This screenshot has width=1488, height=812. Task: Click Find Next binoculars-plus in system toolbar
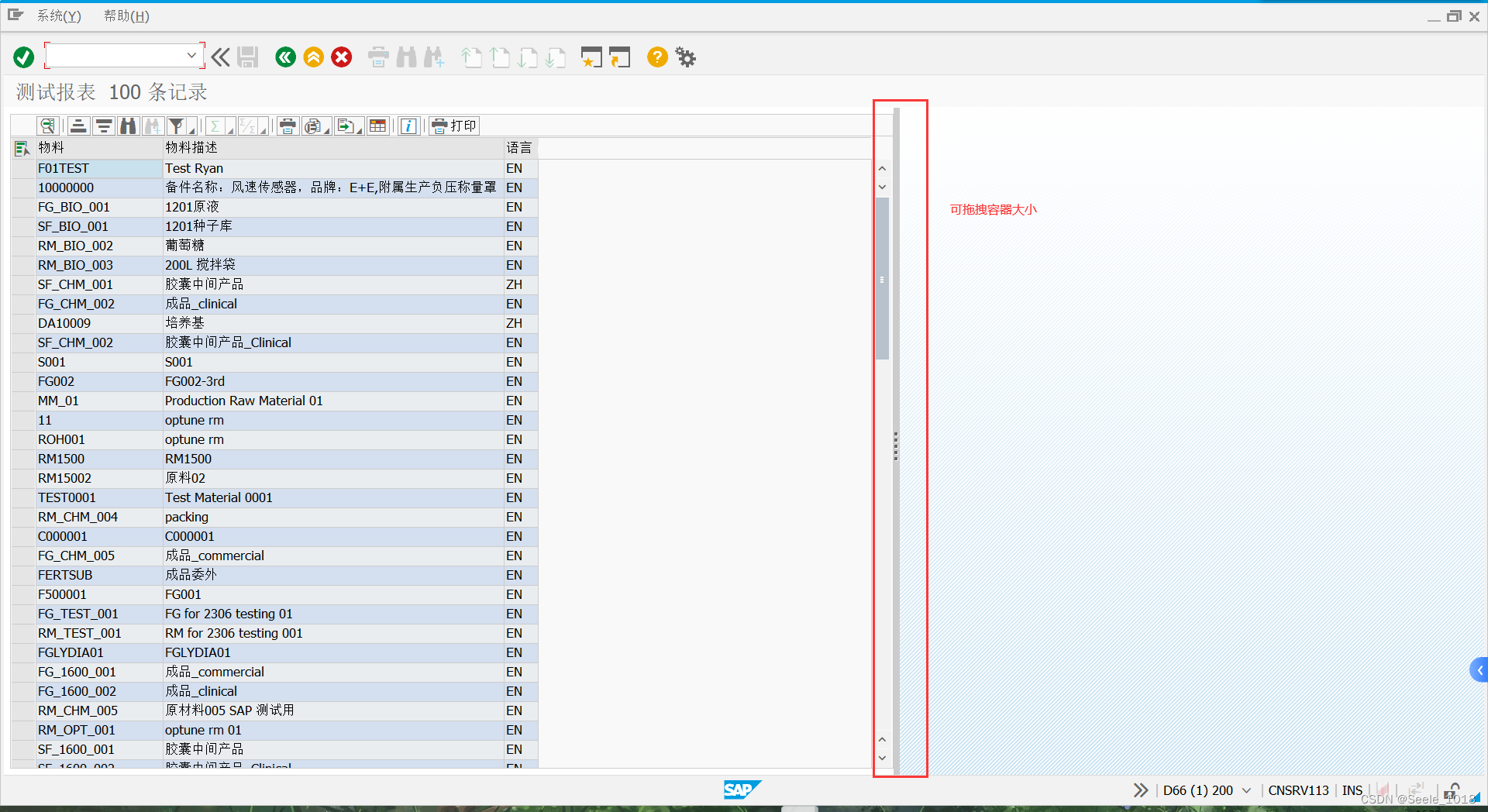(x=434, y=57)
